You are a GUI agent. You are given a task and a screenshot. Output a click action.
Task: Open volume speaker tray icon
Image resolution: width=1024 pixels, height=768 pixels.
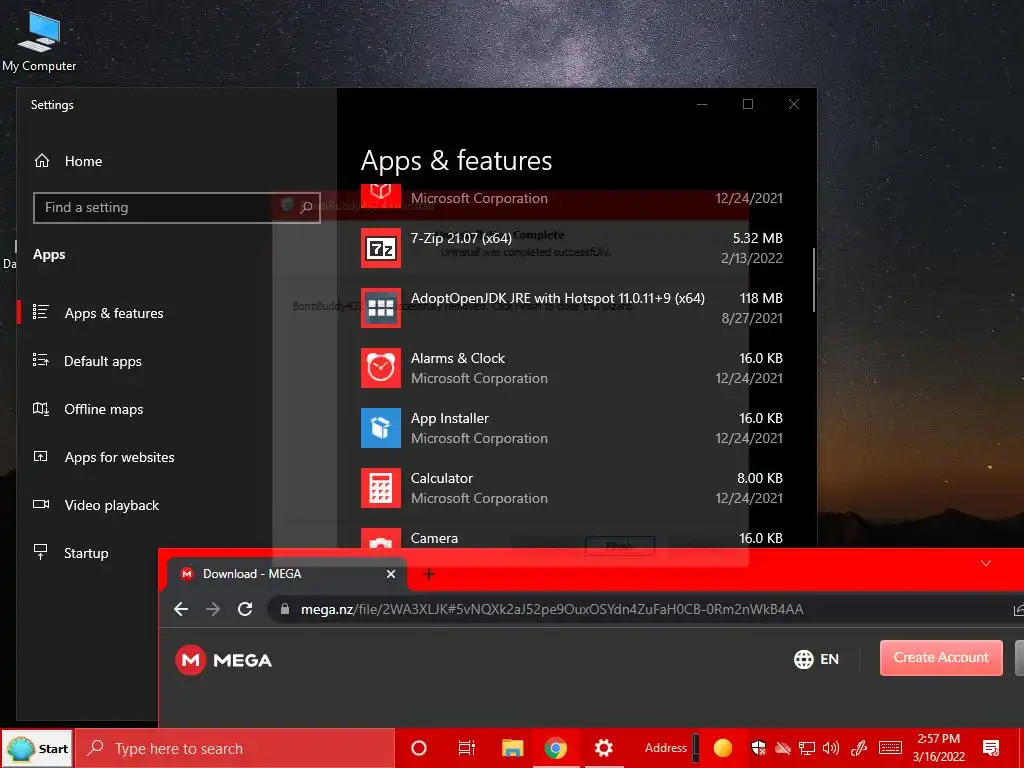click(831, 748)
